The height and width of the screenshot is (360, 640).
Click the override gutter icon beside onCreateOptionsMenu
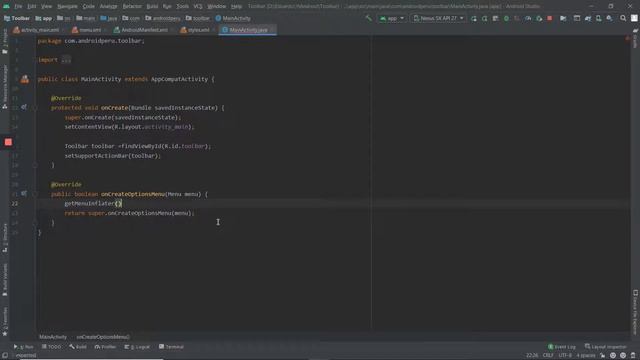point(24,193)
